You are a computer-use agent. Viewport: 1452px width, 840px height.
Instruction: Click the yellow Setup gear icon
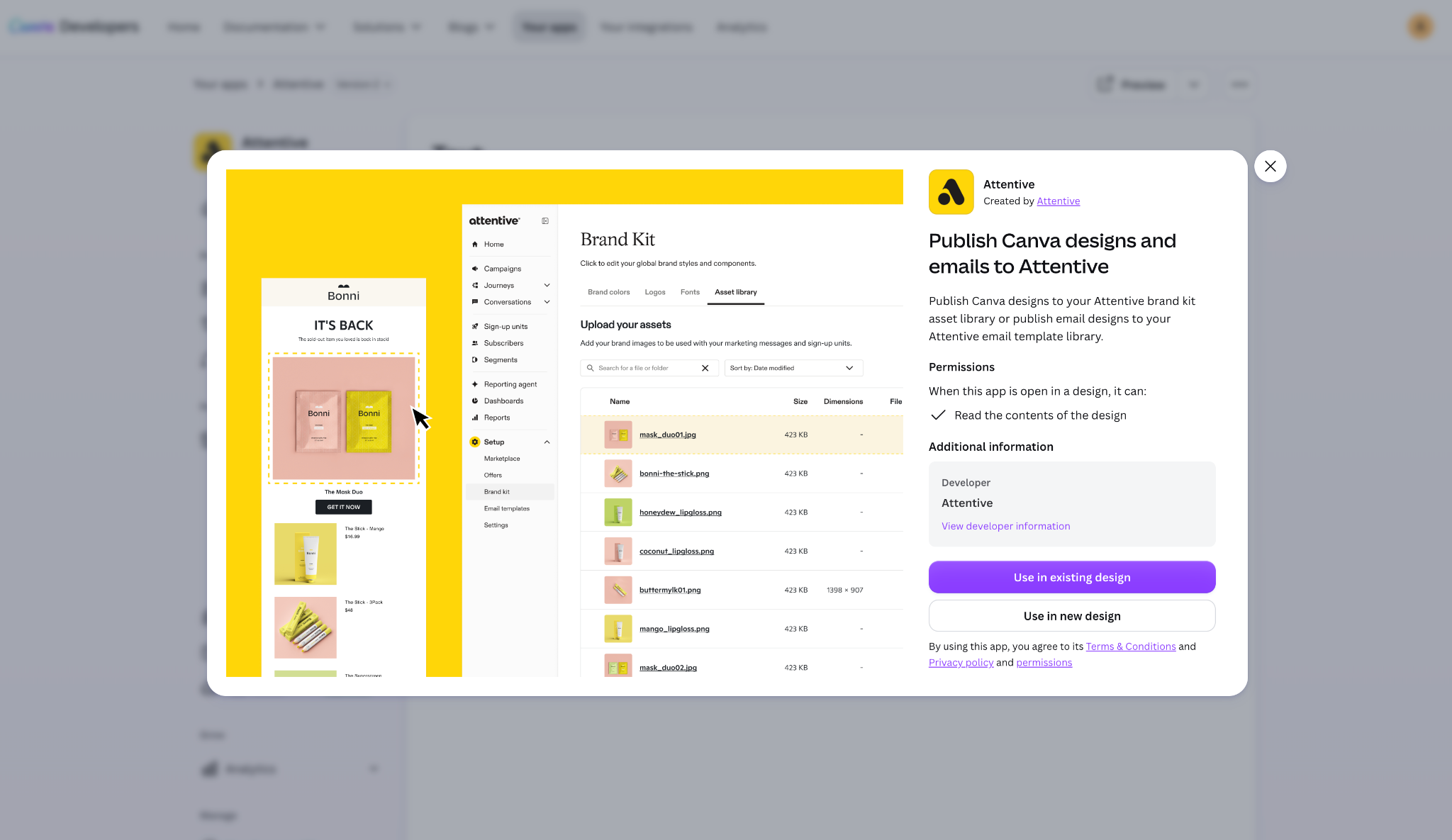coord(475,442)
